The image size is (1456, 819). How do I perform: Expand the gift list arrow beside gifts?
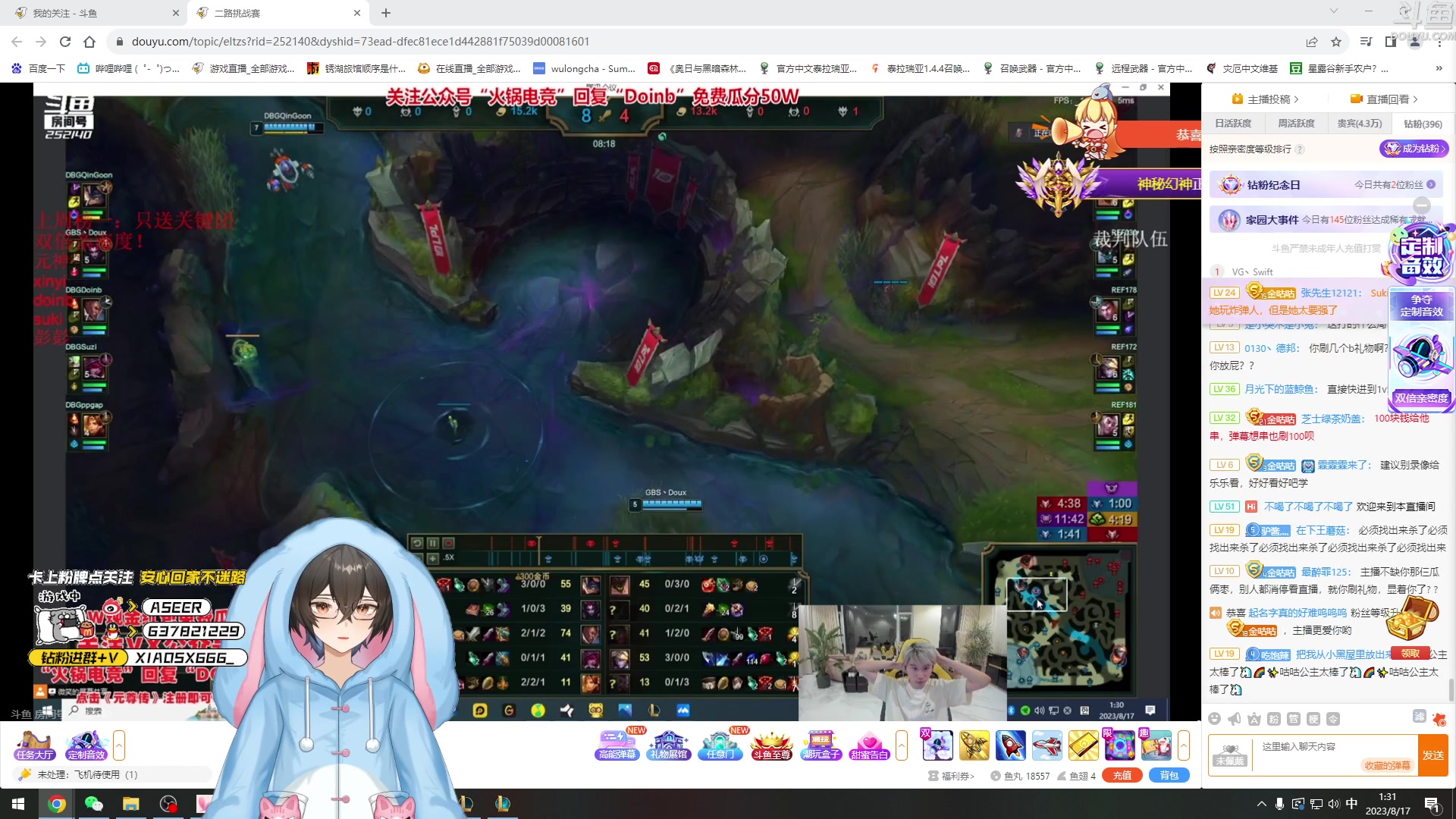(x=1184, y=745)
